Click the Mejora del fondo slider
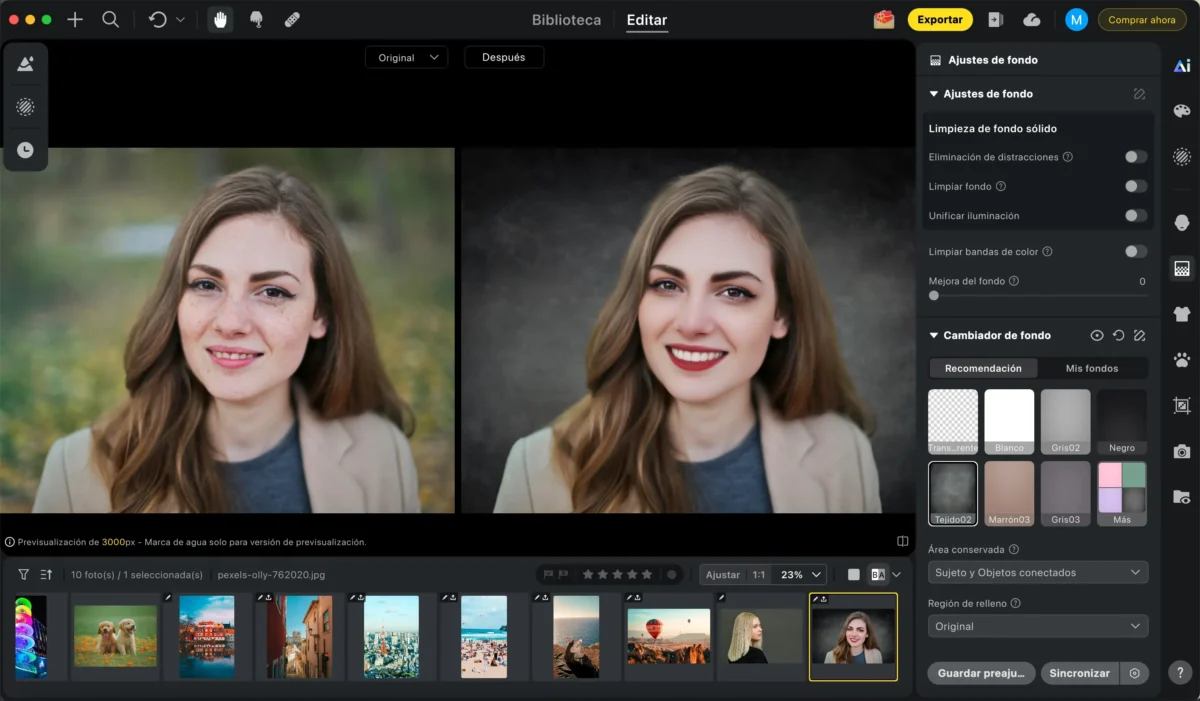 1037,296
